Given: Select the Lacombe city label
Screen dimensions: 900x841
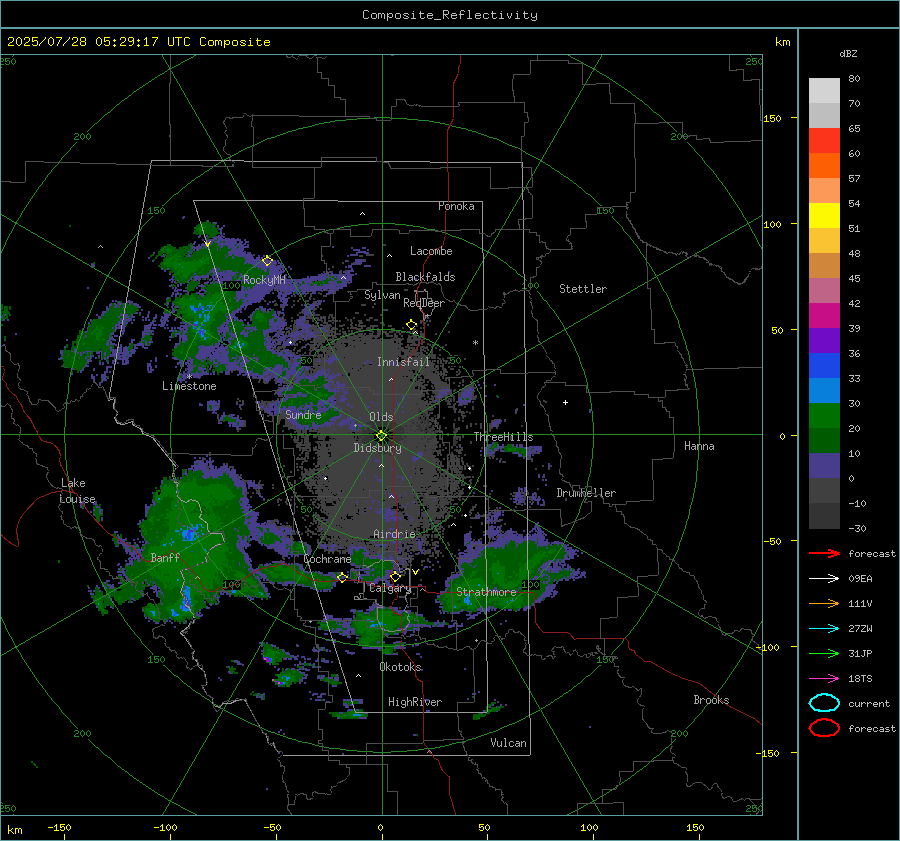Looking at the screenshot, I should tap(431, 251).
